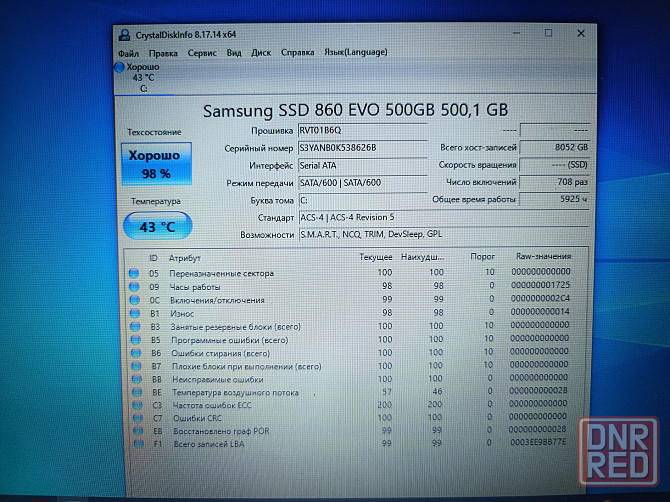Click the Текущее column header
This screenshot has width=670, height=502.
click(x=376, y=257)
